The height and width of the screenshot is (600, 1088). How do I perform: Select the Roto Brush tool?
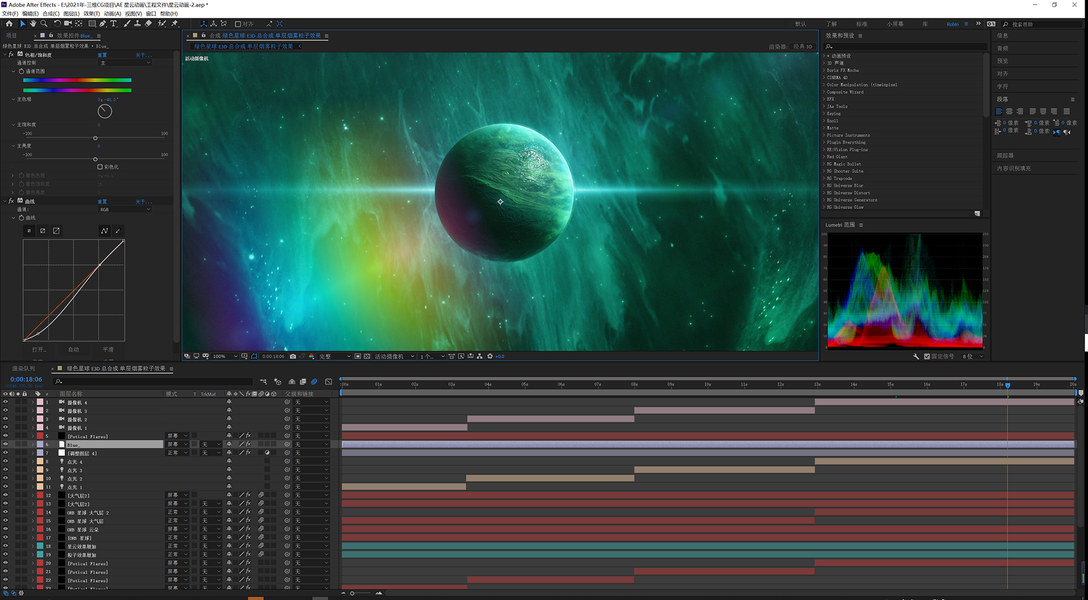162,24
